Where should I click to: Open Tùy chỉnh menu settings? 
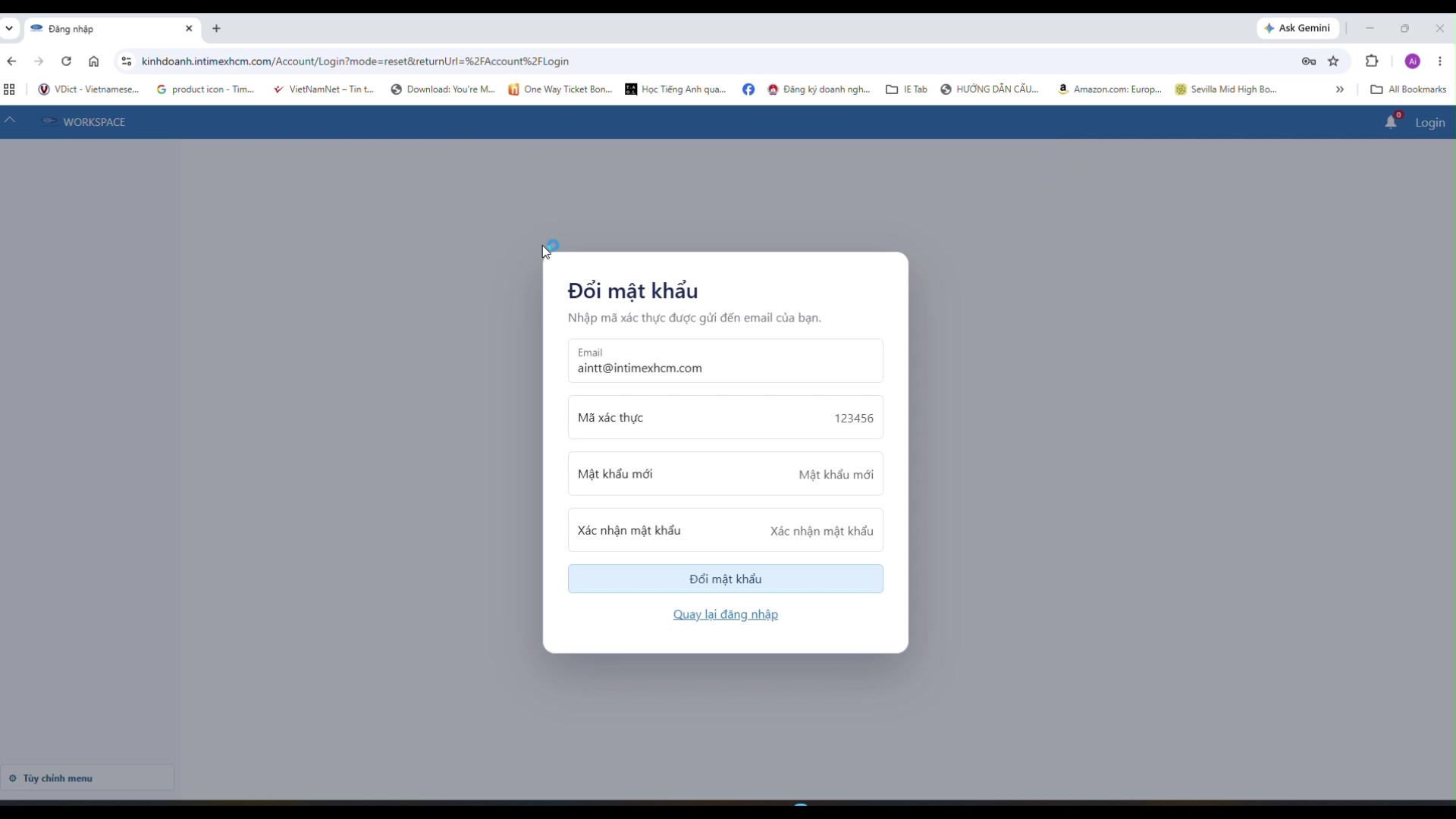pos(87,778)
